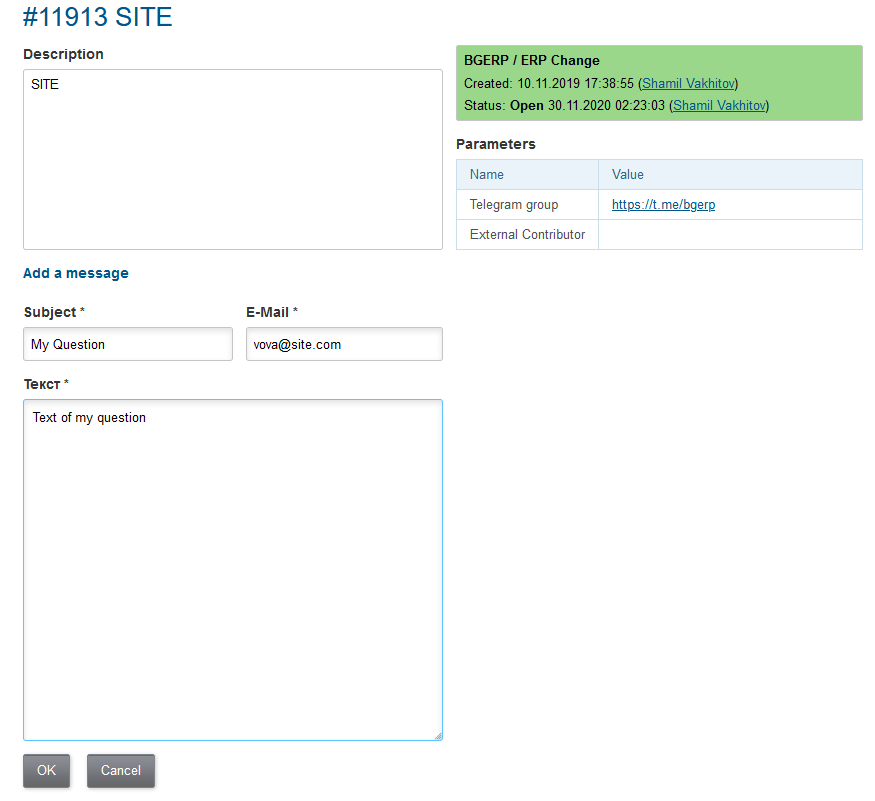Click the 'External Contributor' parameter name cell

527,235
